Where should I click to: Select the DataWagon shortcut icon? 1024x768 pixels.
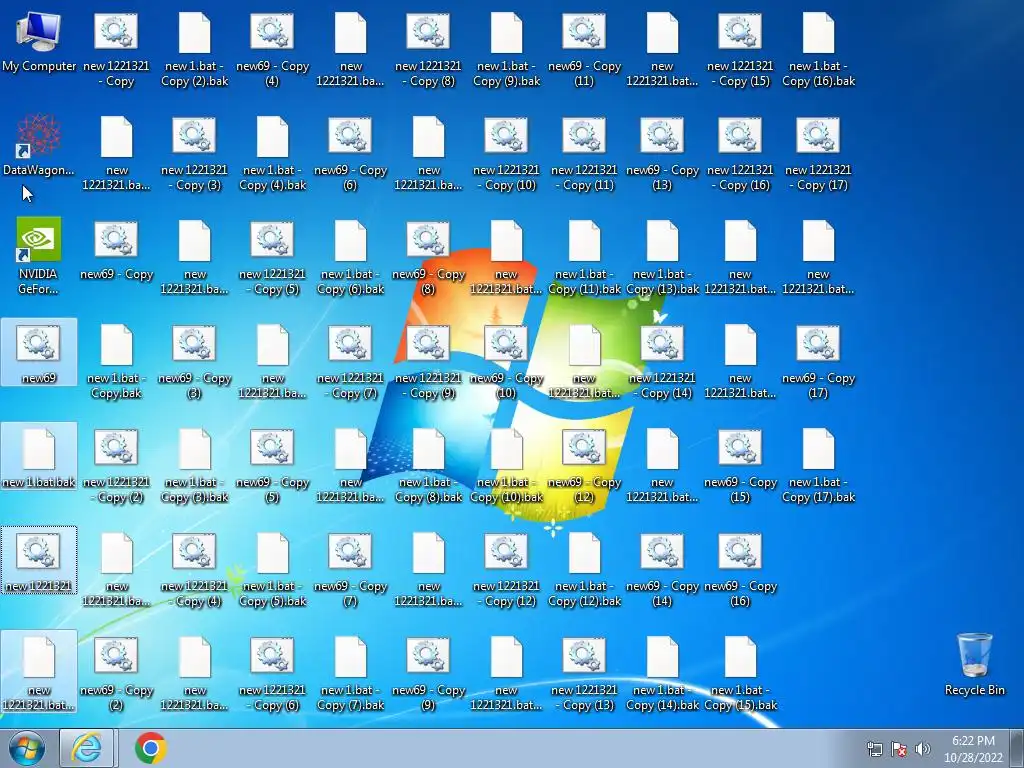coord(39,146)
